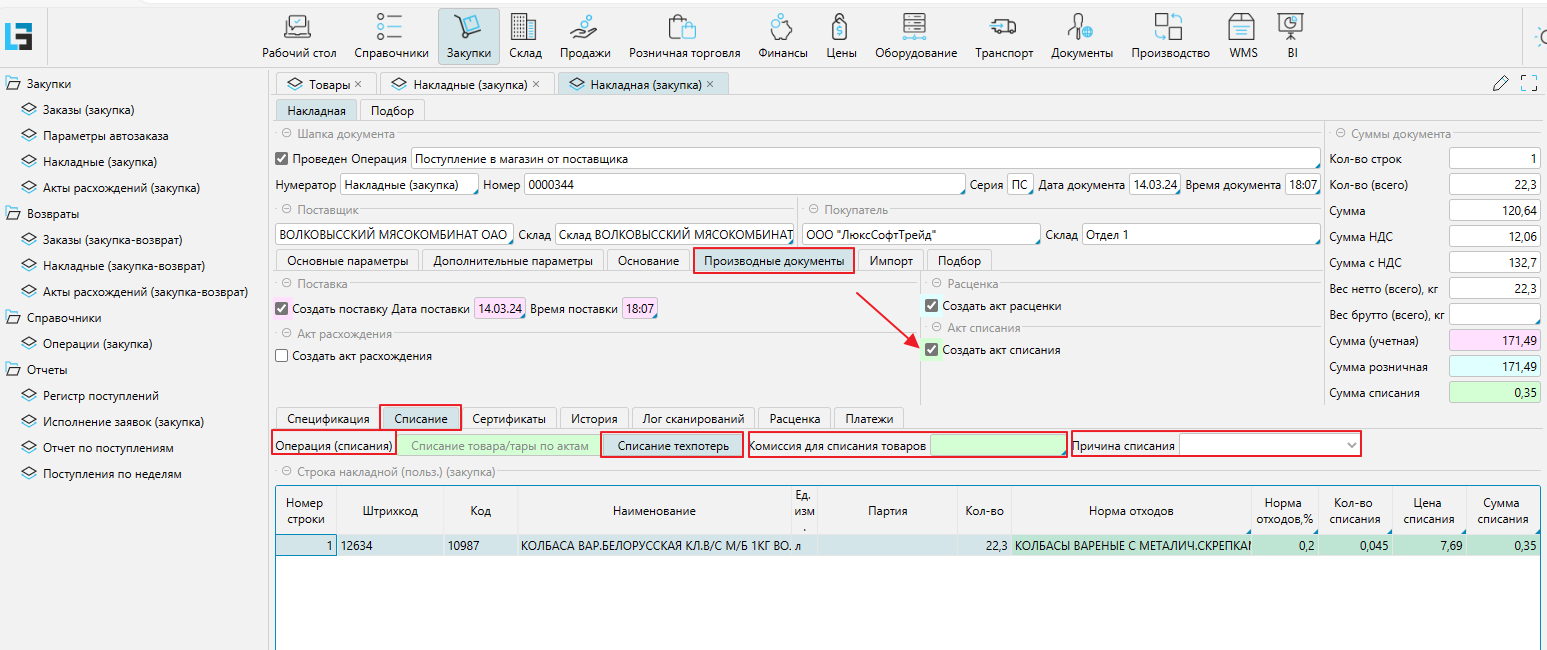Switch to the Спецификация tab
This screenshot has height=650, width=1547.
point(328,419)
